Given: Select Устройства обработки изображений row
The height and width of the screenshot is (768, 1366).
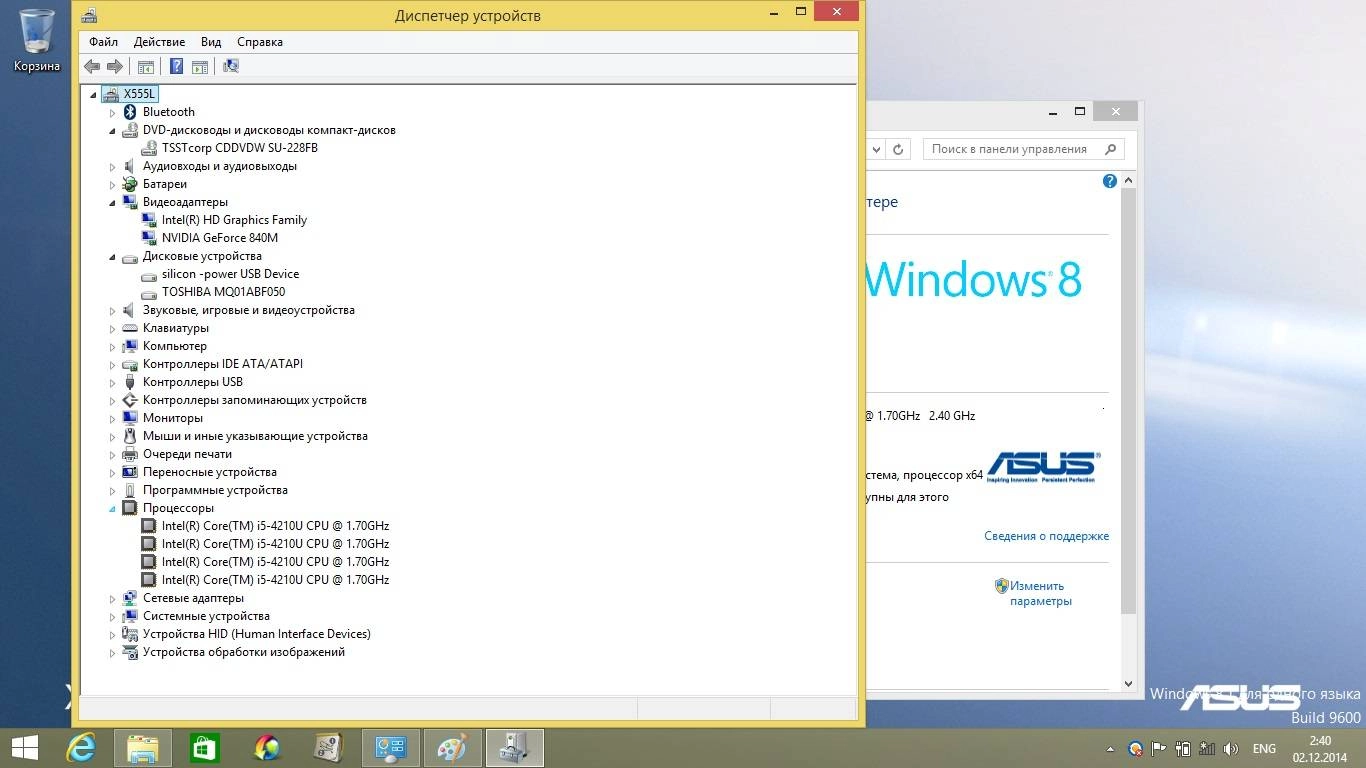Looking at the screenshot, I should click(x=244, y=652).
